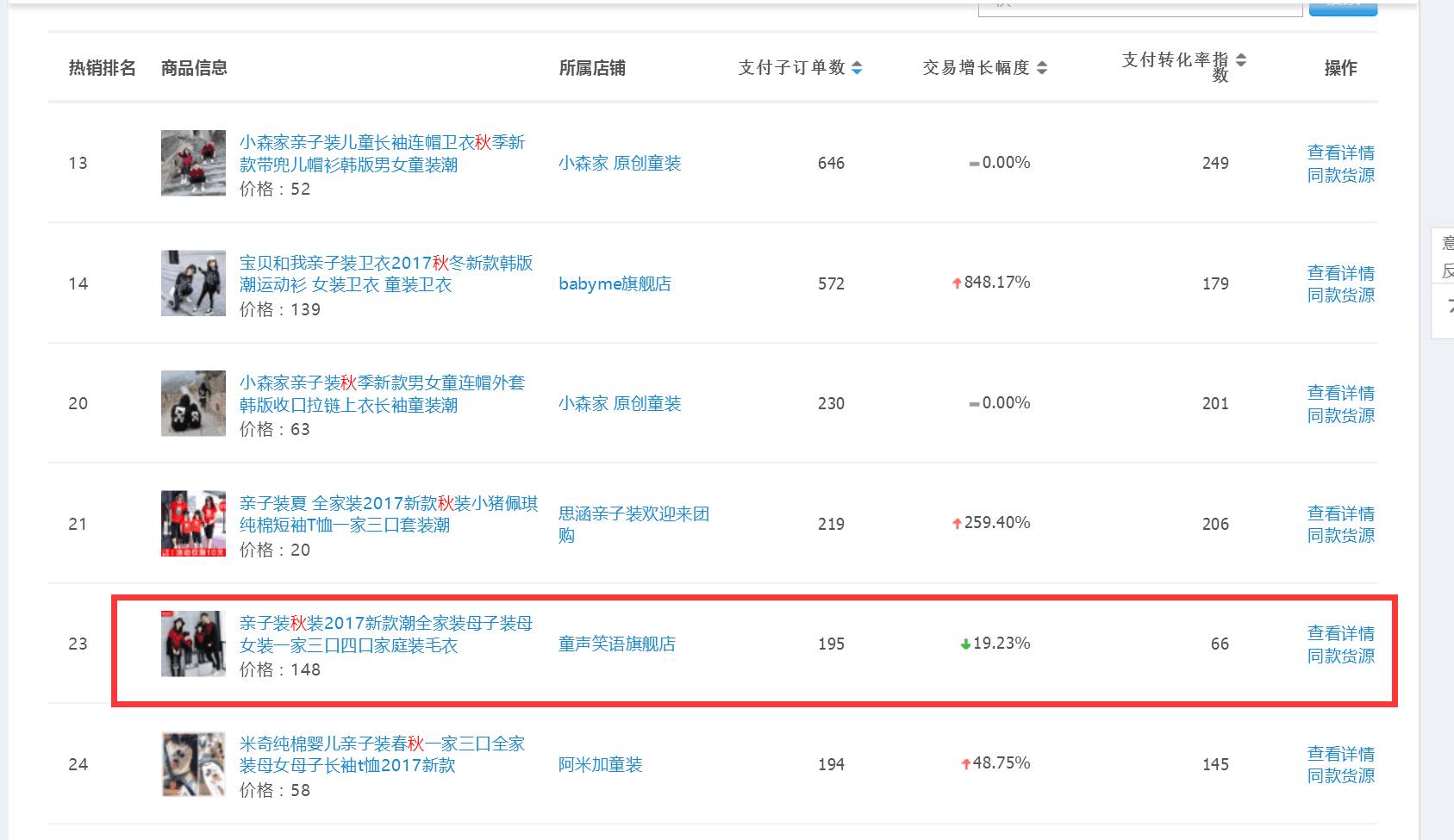Viewport: 1454px width, 840px height.
Task: Click 查看详情 for rank 21 item
Action: pyautogui.click(x=1341, y=513)
